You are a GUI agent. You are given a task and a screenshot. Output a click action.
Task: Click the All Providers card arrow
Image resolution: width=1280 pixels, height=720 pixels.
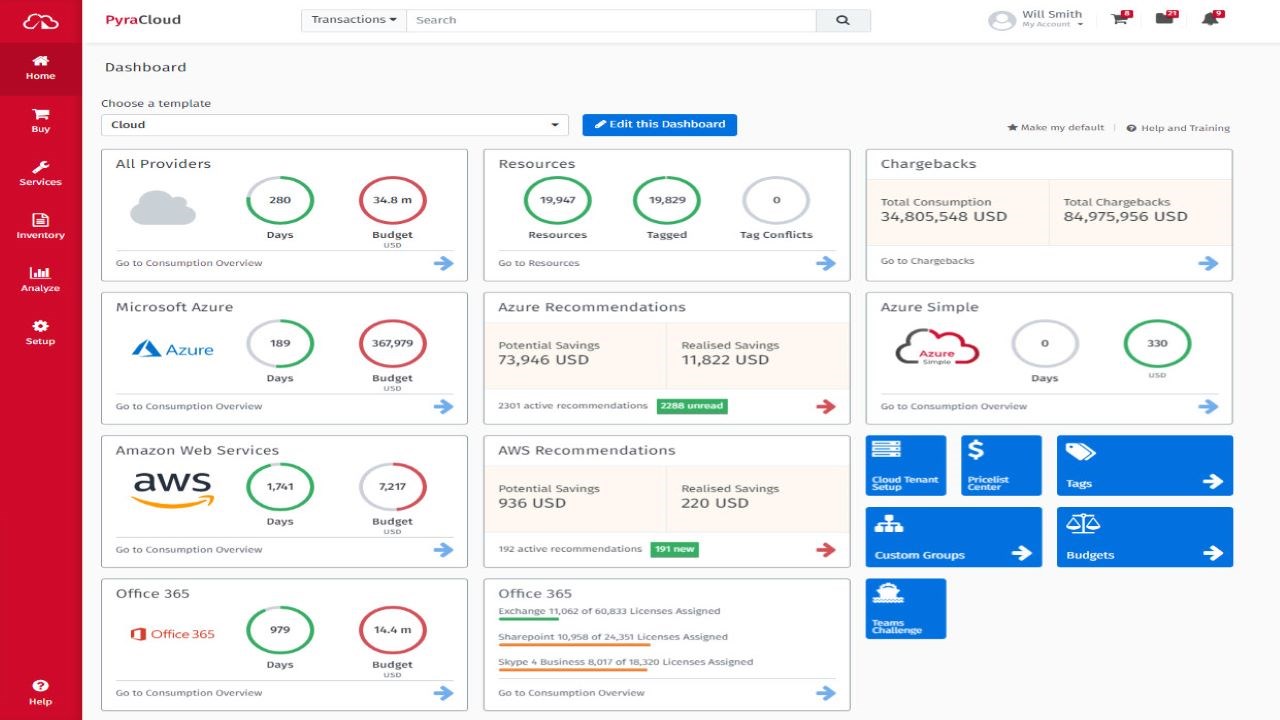pos(443,263)
